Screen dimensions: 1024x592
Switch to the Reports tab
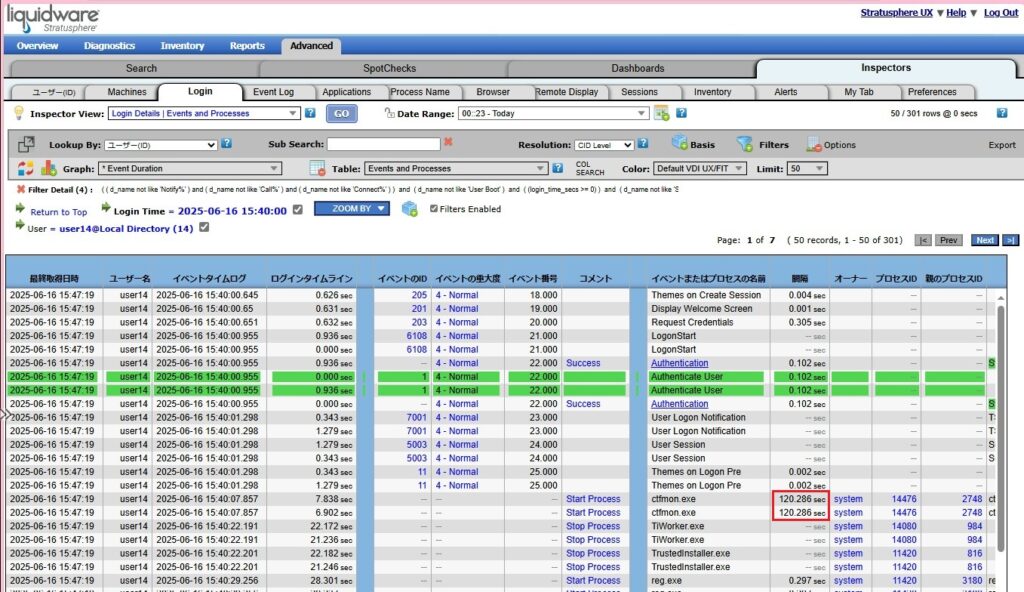(247, 46)
